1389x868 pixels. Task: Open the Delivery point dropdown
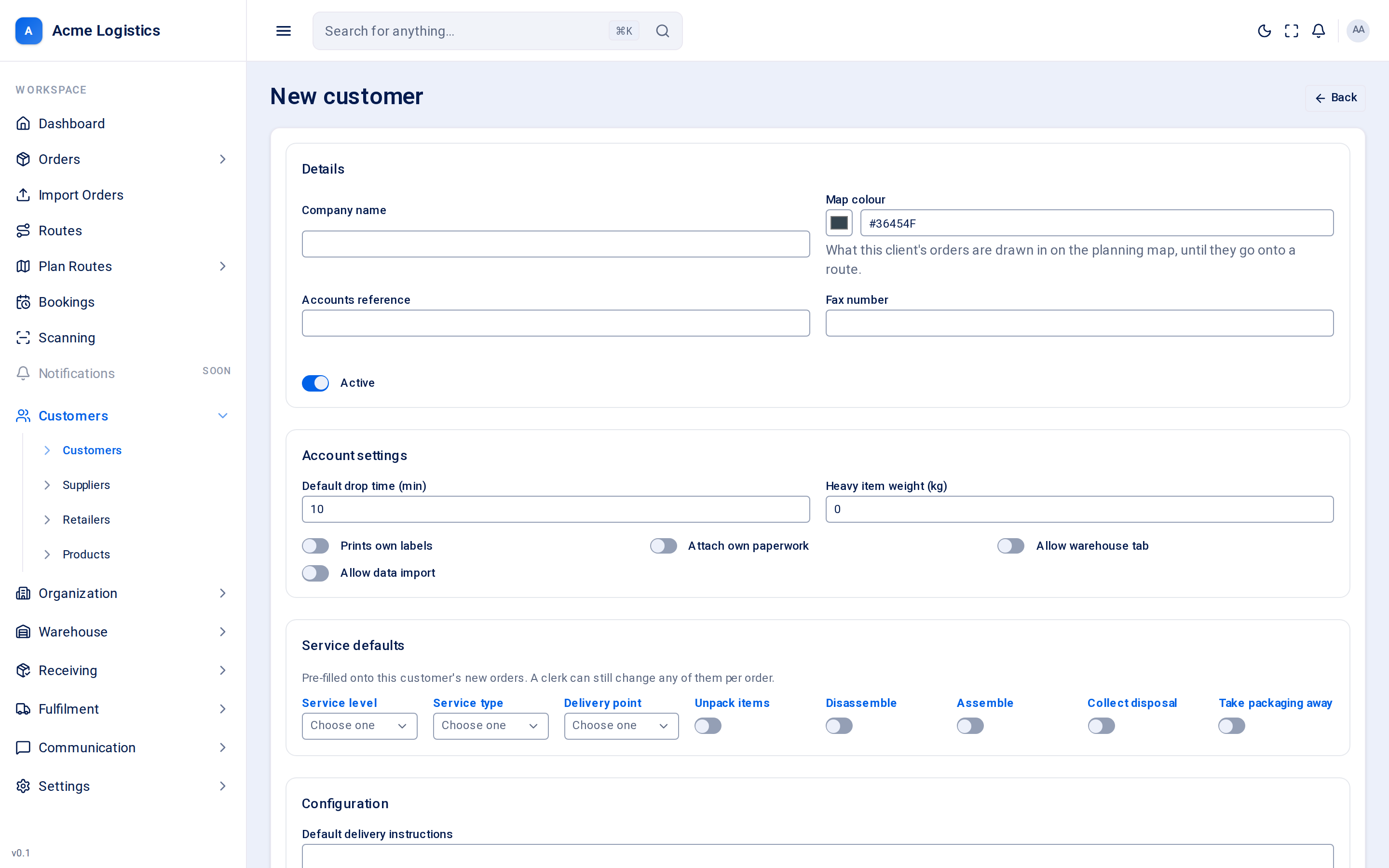[621, 726]
